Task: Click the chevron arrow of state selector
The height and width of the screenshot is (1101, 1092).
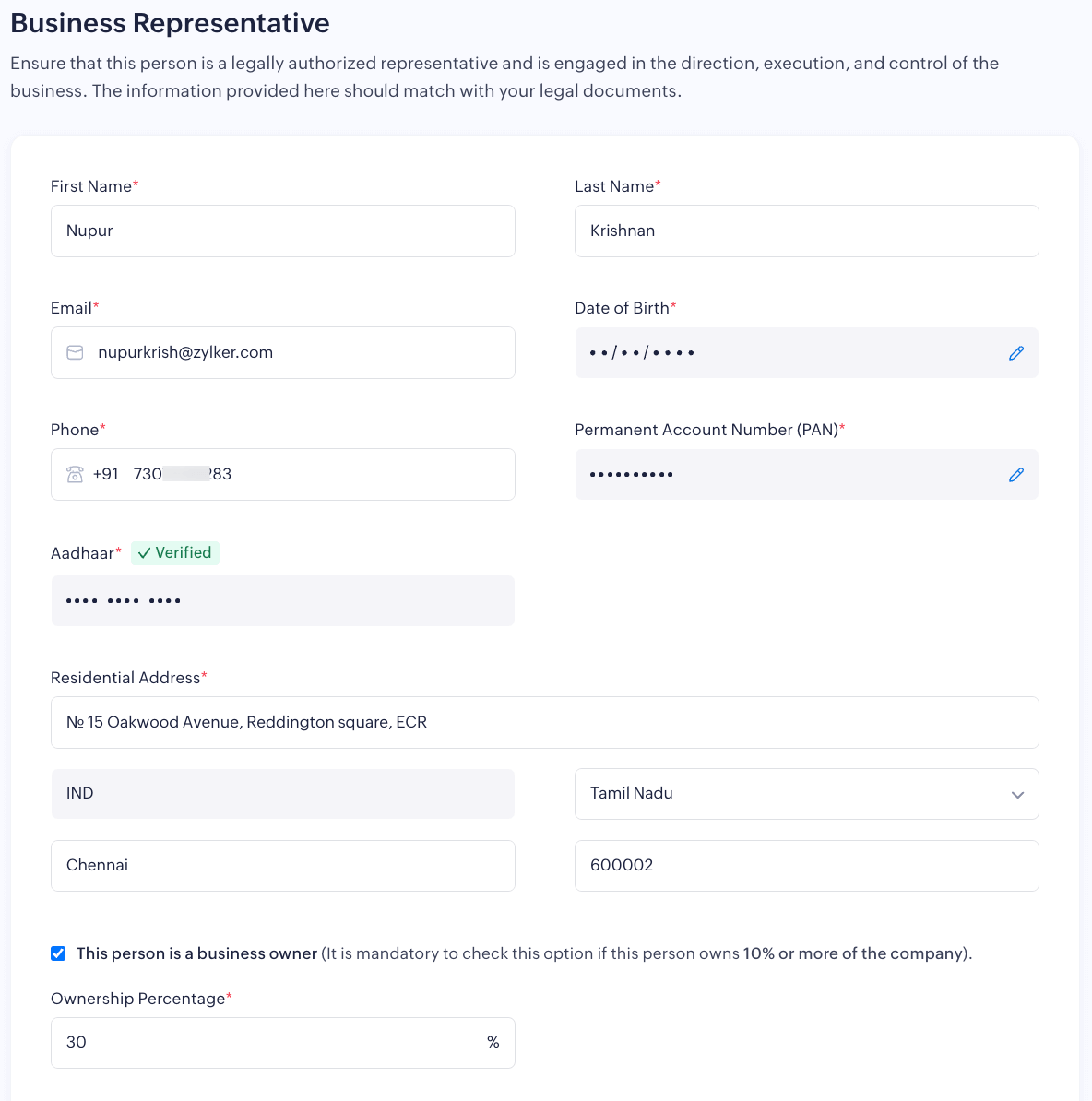Action: pyautogui.click(x=1017, y=795)
